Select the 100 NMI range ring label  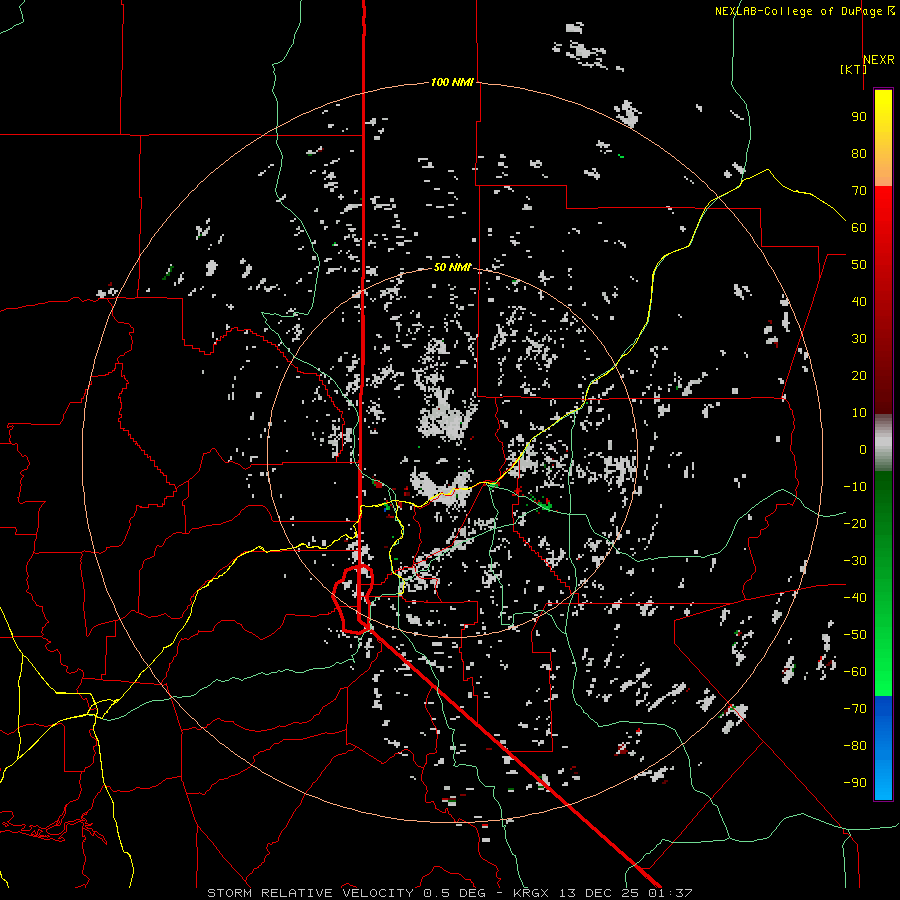click(452, 82)
